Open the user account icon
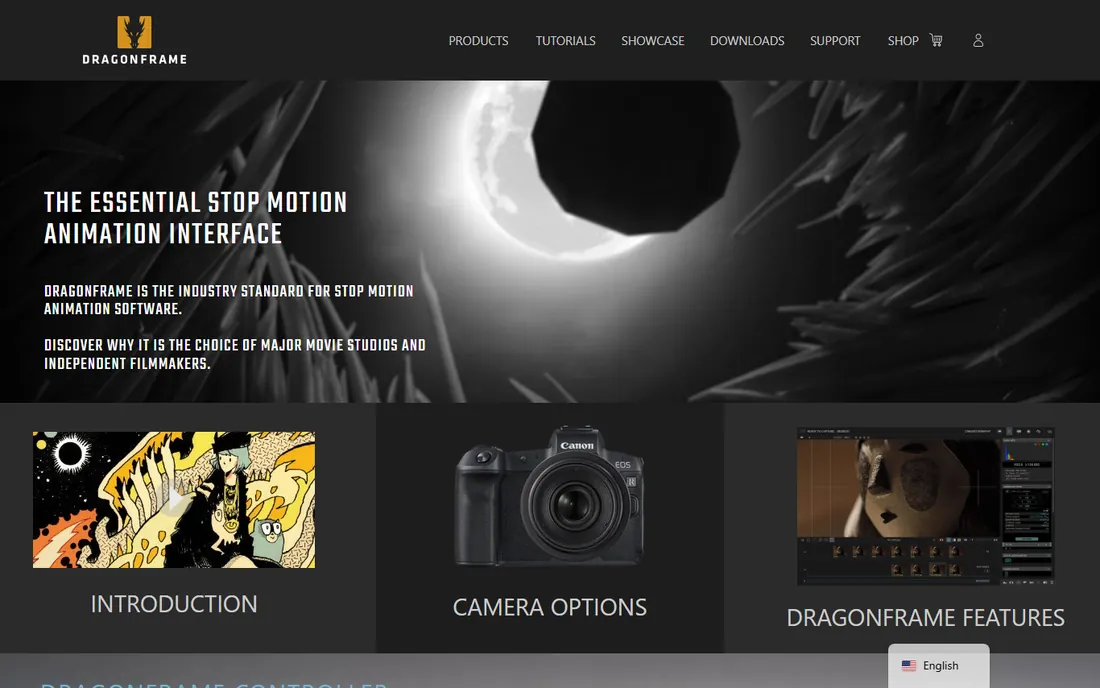 978,41
